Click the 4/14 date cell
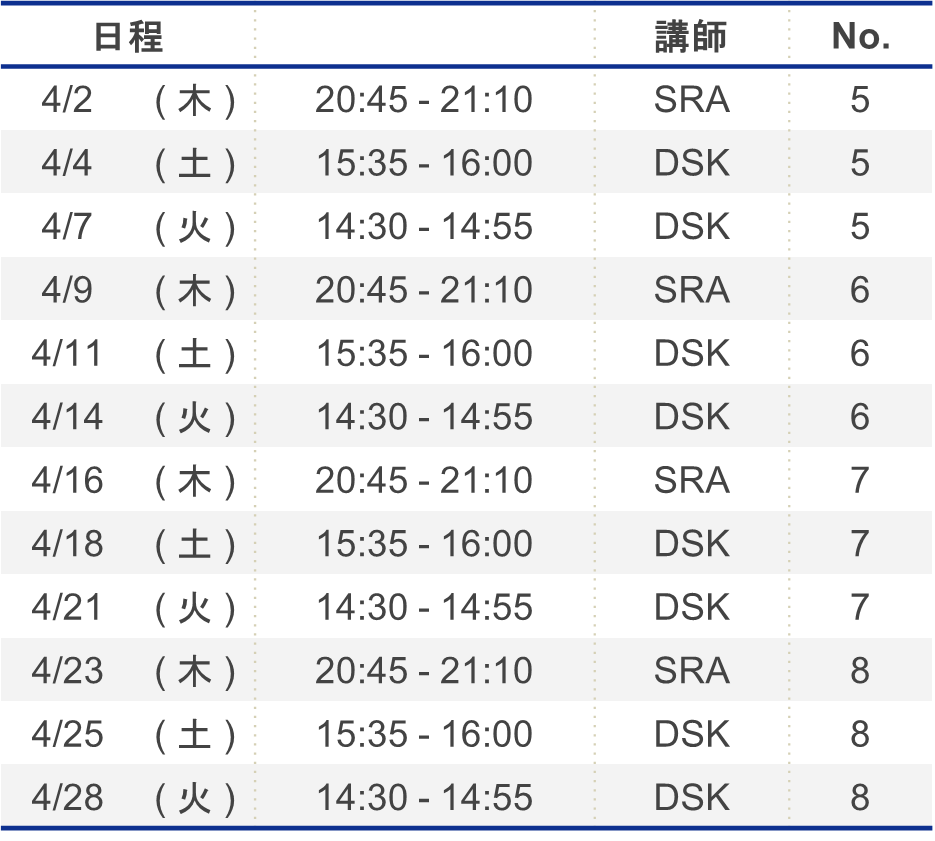935x841 pixels. [x=67, y=417]
